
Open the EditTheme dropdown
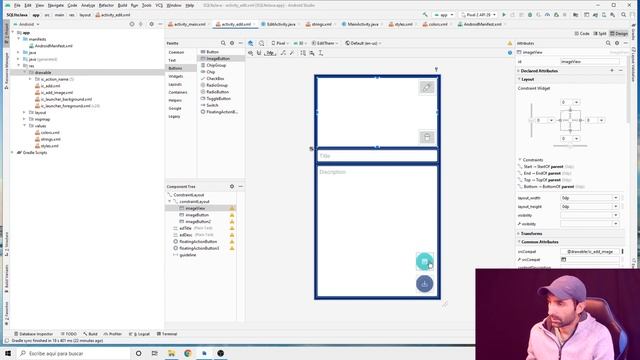(x=325, y=43)
